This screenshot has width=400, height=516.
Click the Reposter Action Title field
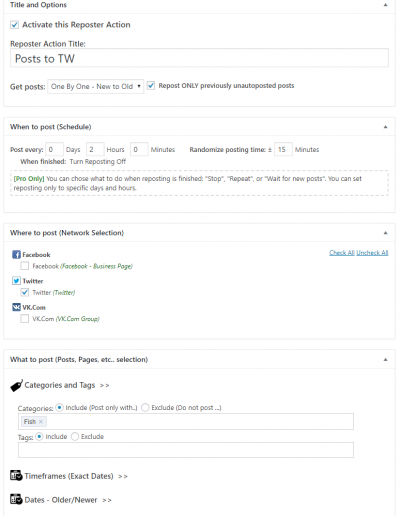click(x=199, y=58)
